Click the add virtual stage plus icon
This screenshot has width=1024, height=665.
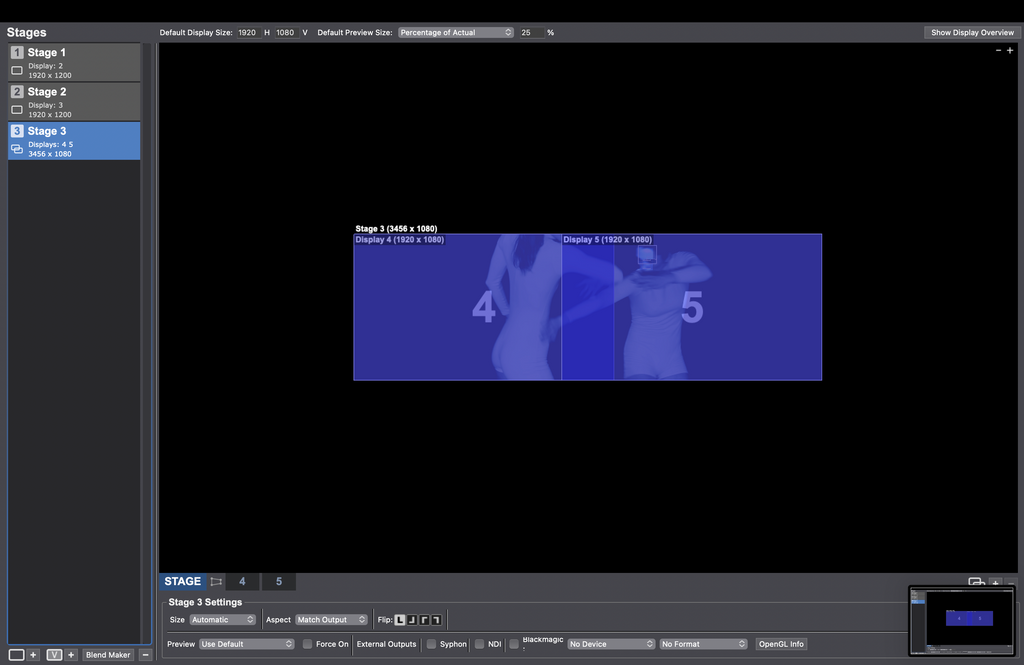(71, 655)
